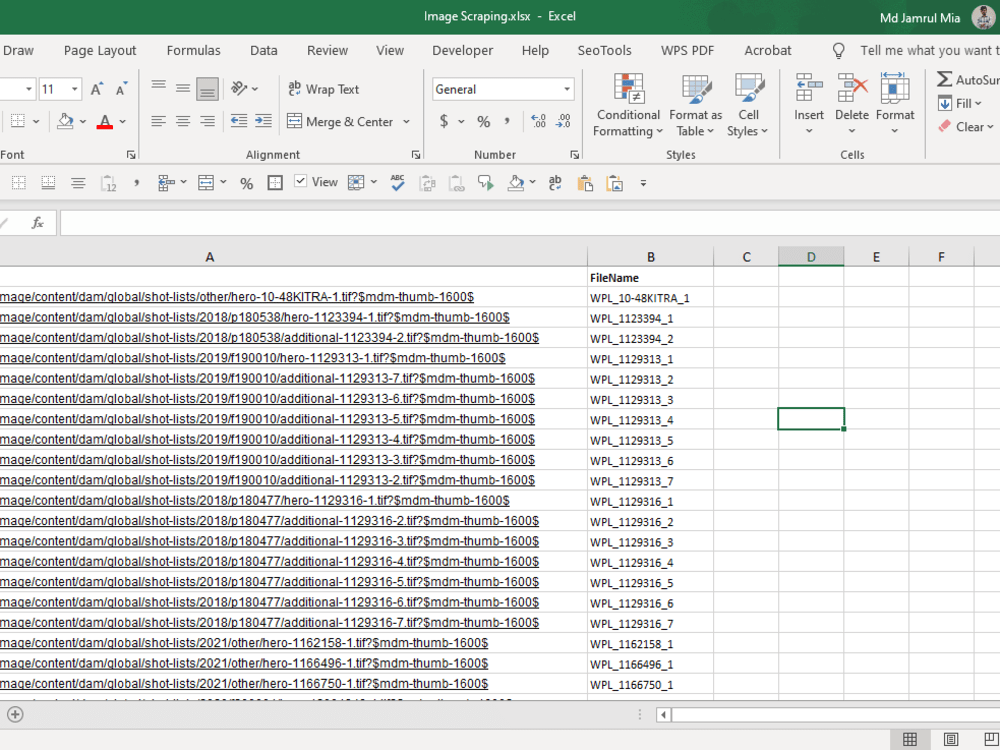Image resolution: width=1000 pixels, height=750 pixels.
Task: Open Format as Table gallery
Action: point(695,105)
